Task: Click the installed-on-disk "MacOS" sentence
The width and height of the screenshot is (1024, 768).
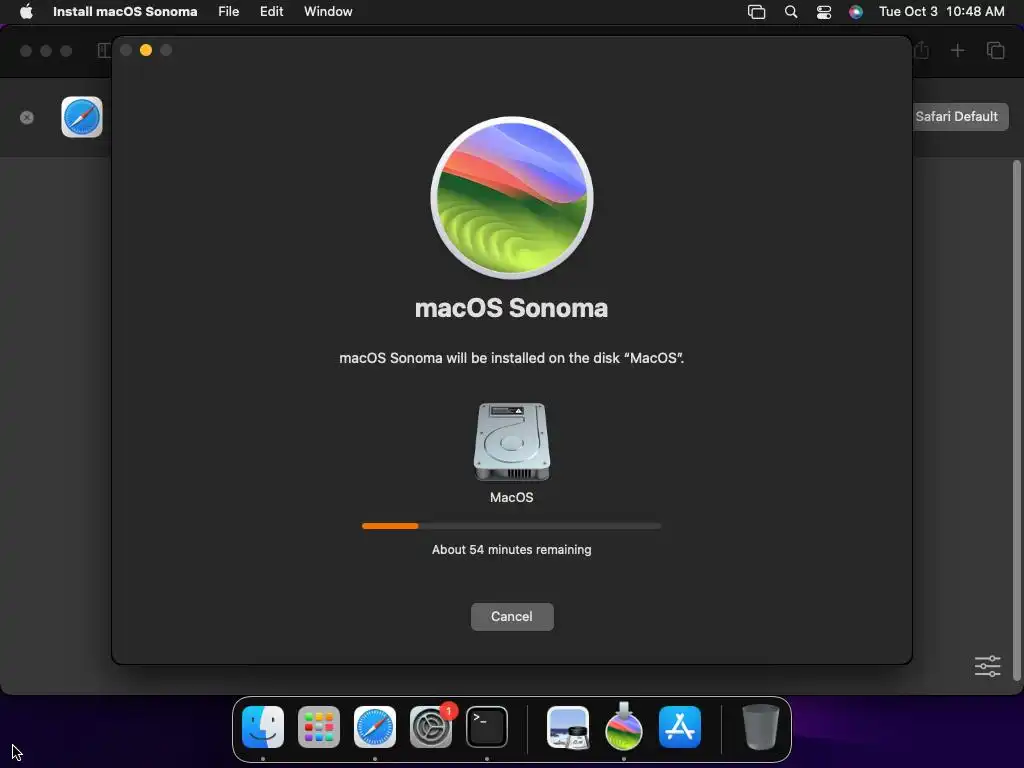Action: (511, 358)
